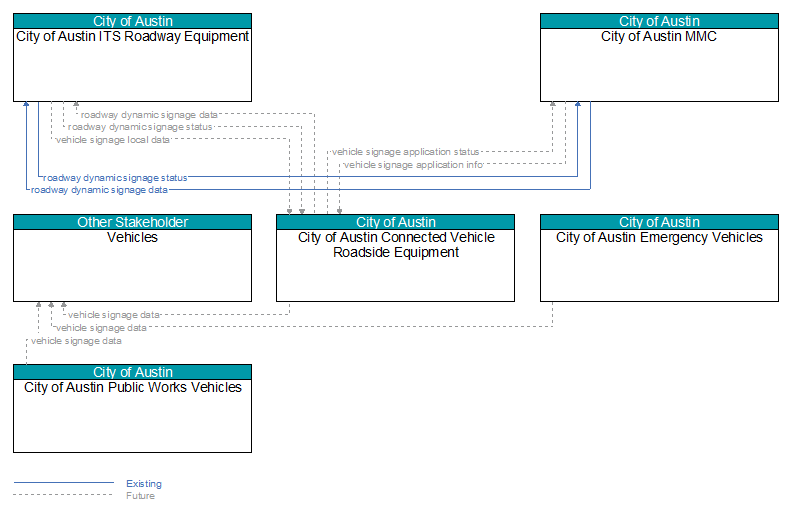Click gray 'roadway dynamic signage data' flow label
The width and height of the screenshot is (789, 514).
[149, 115]
